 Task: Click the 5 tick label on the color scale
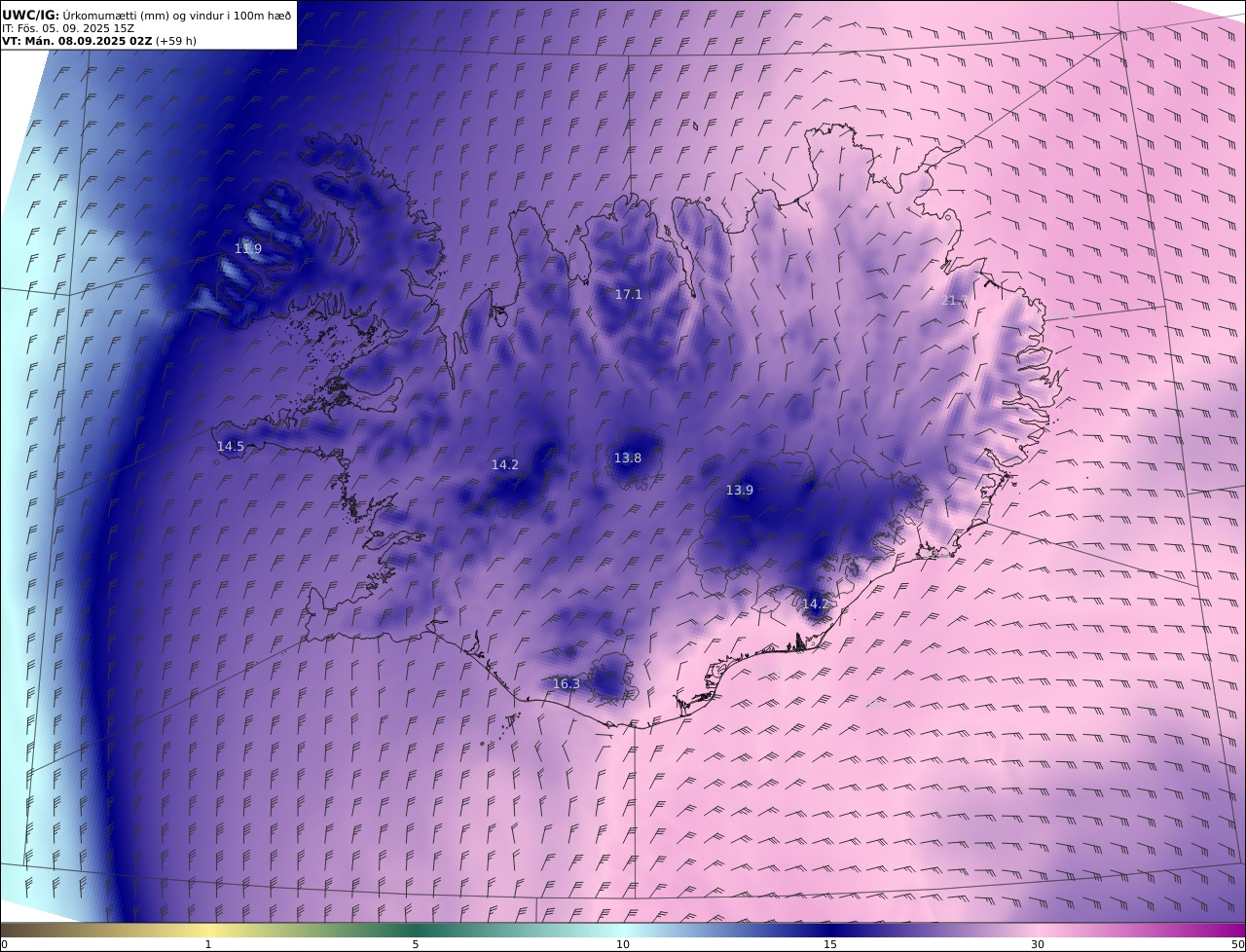point(416,944)
